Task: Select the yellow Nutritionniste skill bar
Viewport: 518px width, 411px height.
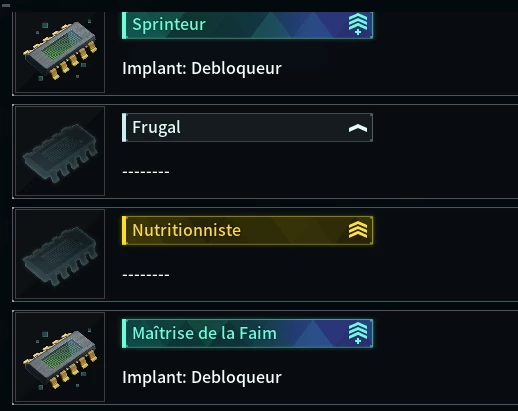Action: click(247, 230)
